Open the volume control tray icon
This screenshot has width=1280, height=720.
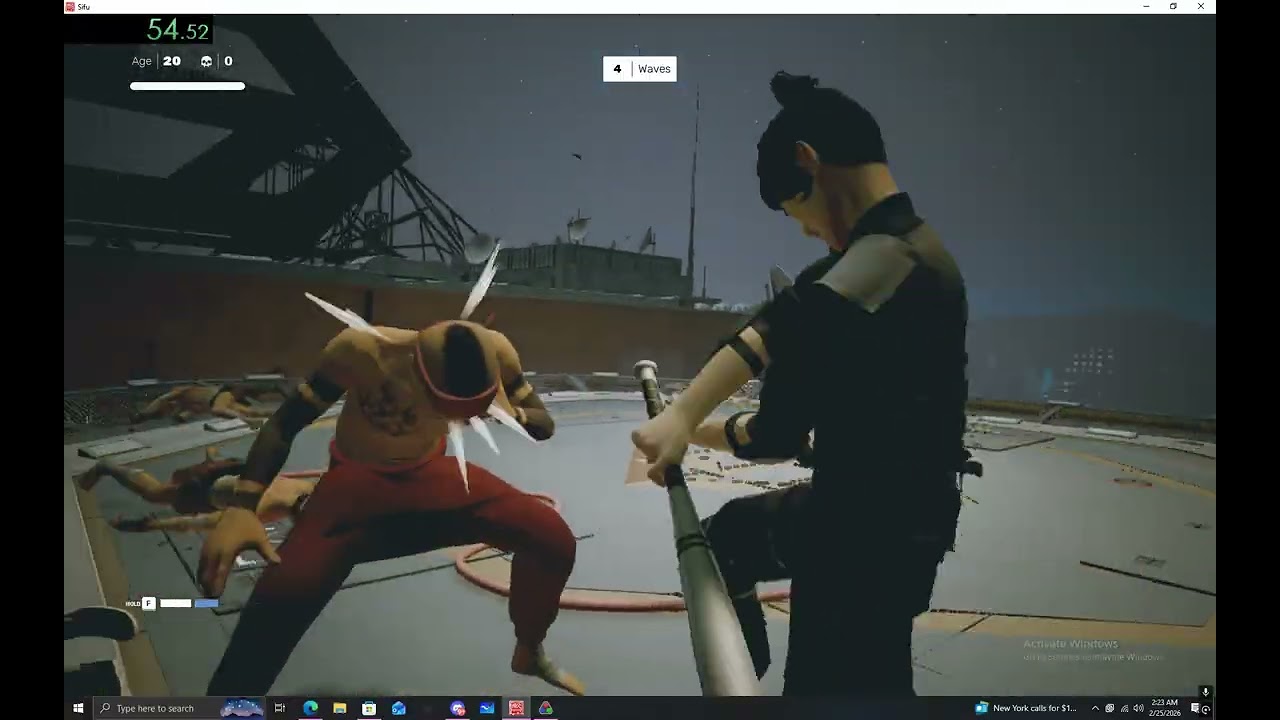tap(1138, 708)
